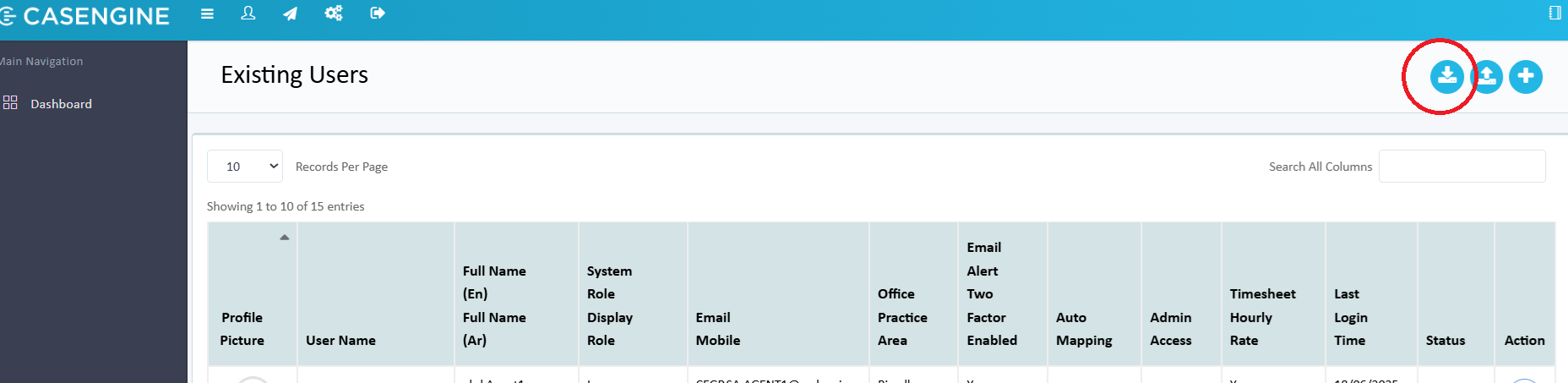Click the Dashboard grid icon
Viewport: 1568px width, 383px height.
point(10,102)
